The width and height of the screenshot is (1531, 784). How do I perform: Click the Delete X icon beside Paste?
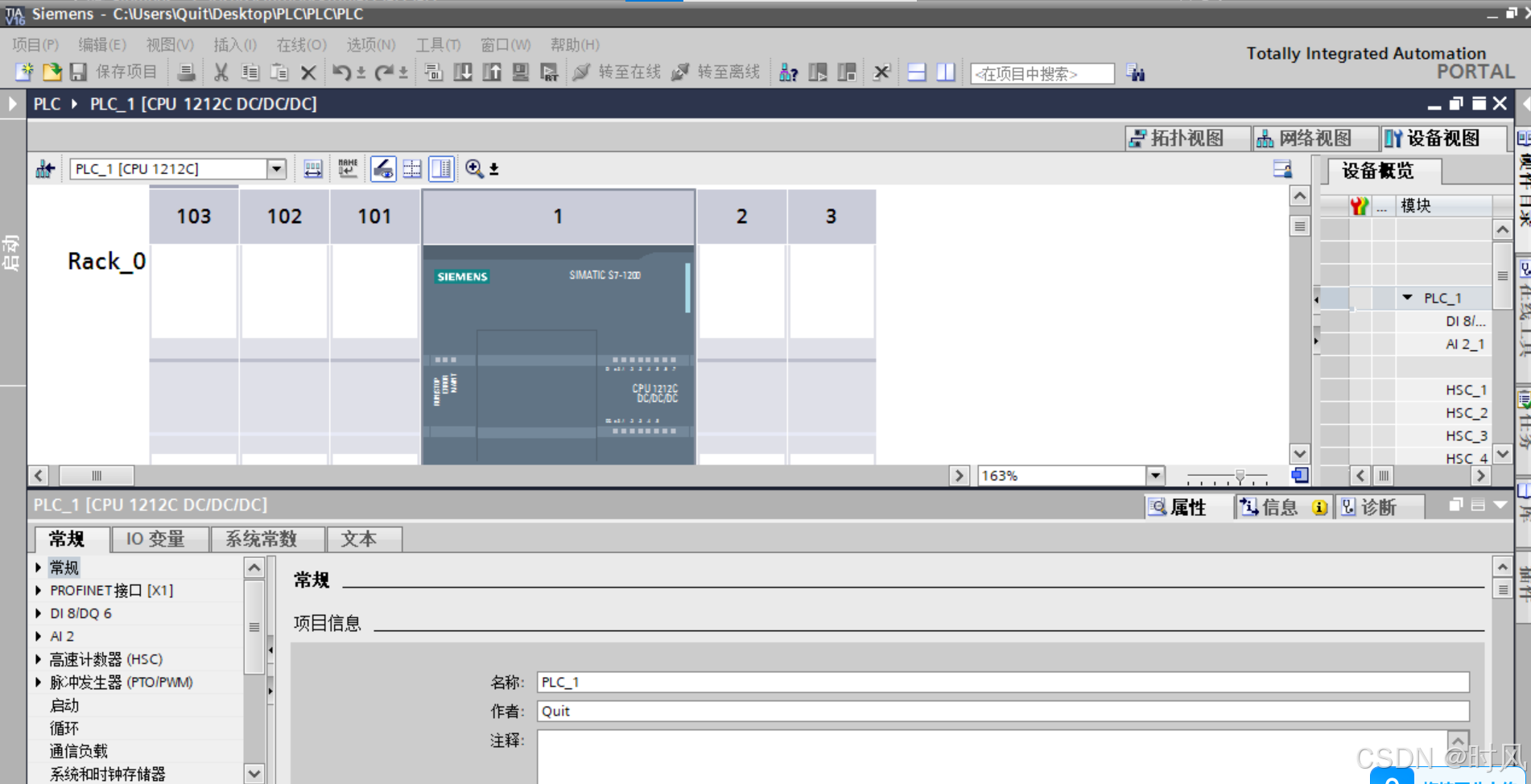pyautogui.click(x=308, y=72)
